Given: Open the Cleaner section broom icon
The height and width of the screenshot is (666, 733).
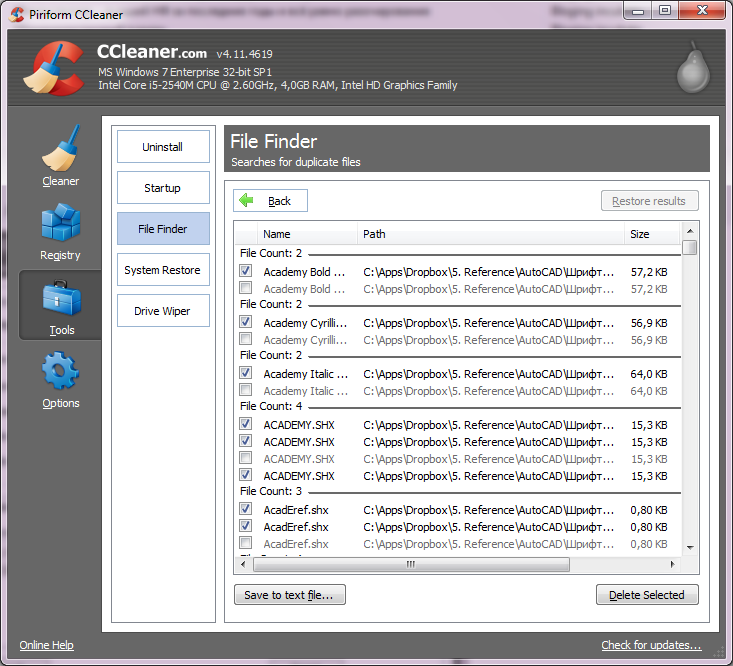Looking at the screenshot, I should click(60, 149).
